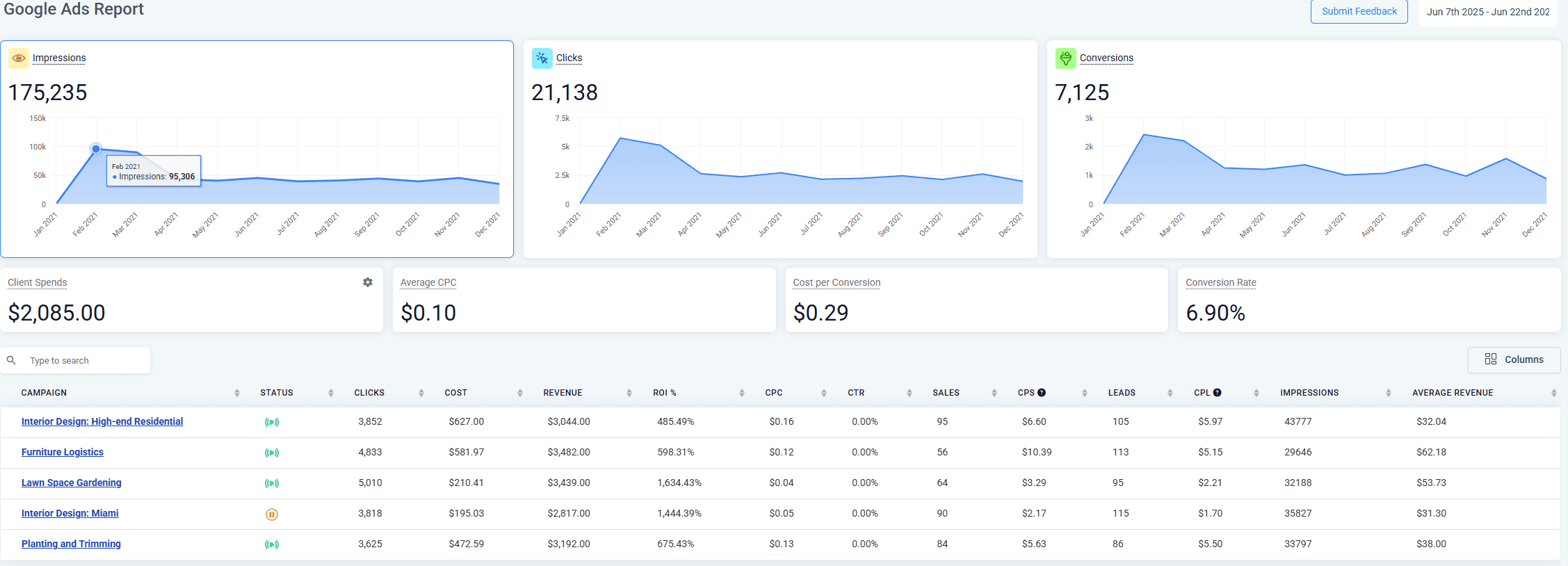The image size is (1568, 566).
Task: Sort table by Campaign column arrows
Action: click(237, 393)
